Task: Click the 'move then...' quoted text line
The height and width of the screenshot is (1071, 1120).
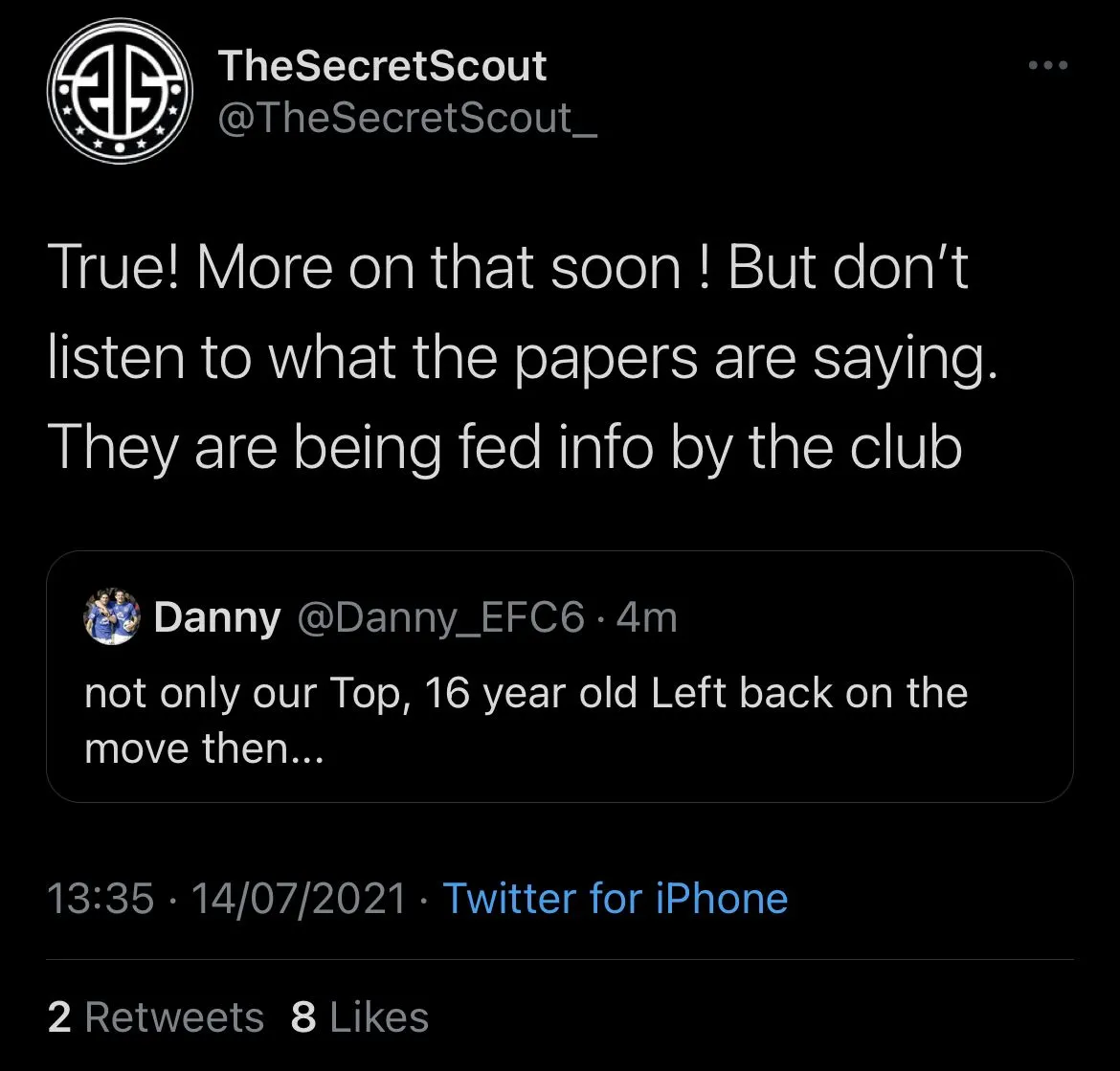Action: (204, 749)
